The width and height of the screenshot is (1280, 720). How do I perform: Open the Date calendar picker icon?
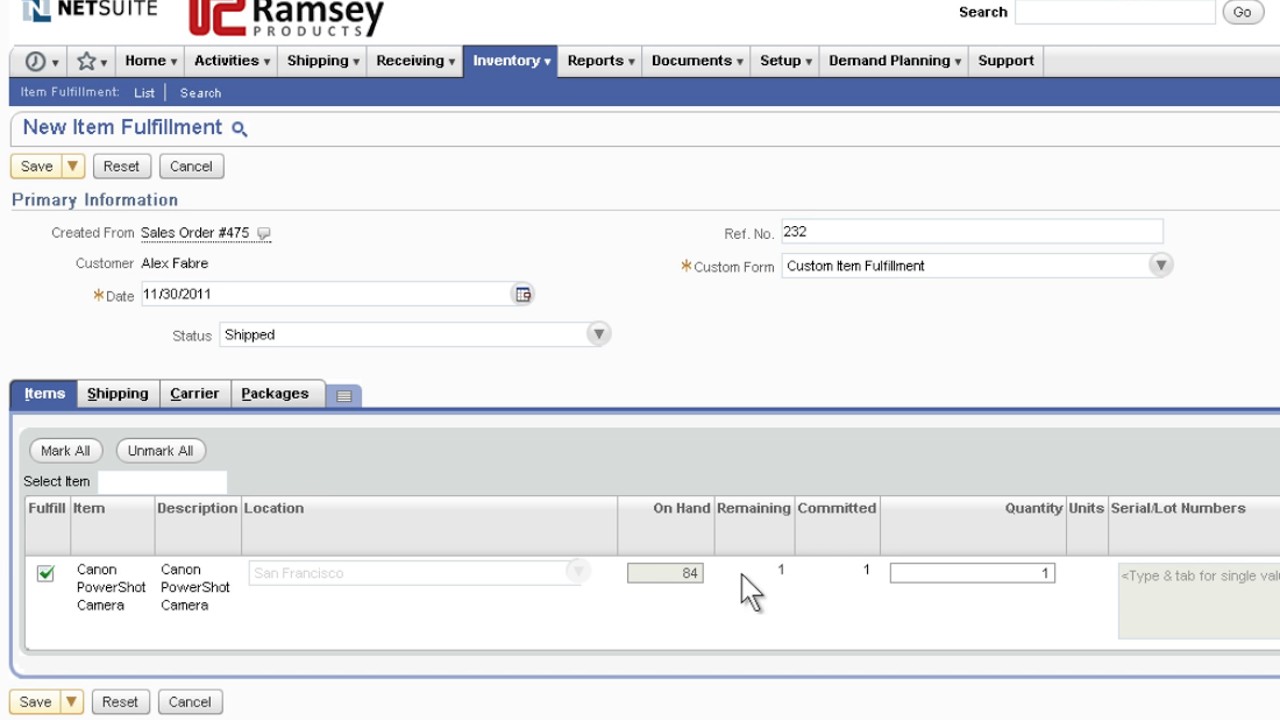pyautogui.click(x=523, y=294)
